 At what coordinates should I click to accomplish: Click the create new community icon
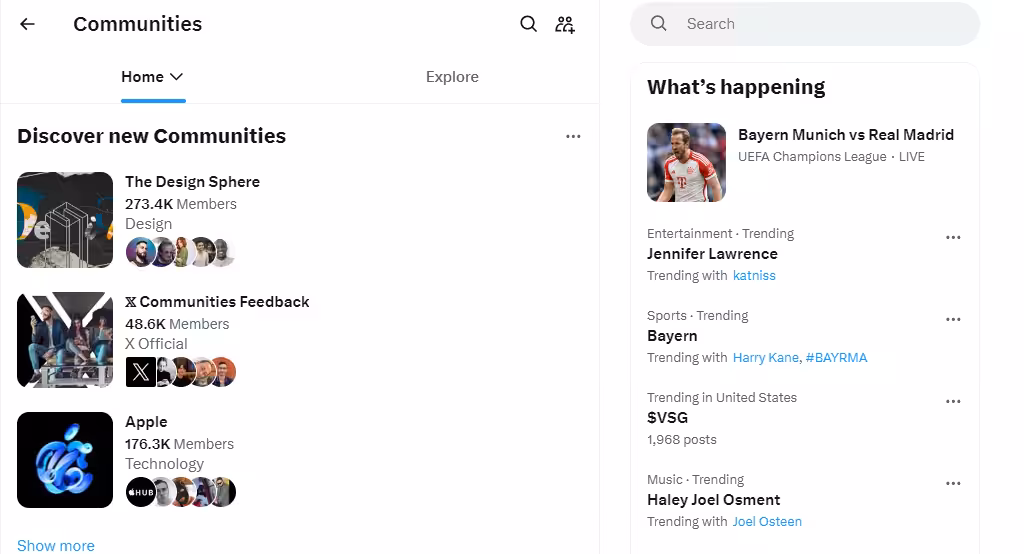pyautogui.click(x=565, y=25)
